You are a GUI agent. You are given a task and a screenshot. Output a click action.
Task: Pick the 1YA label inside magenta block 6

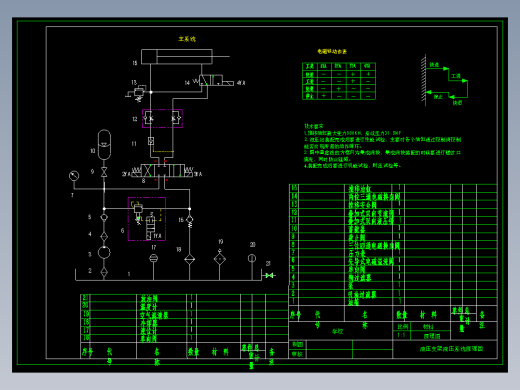pos(157,236)
